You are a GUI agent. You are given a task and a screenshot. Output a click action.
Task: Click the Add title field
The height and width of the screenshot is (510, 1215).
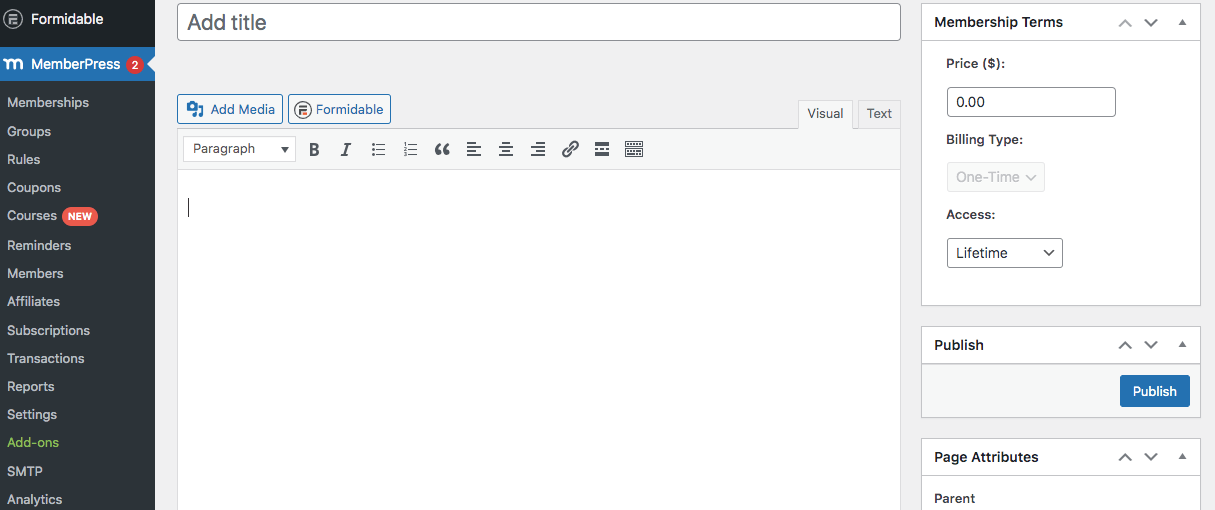(x=539, y=22)
